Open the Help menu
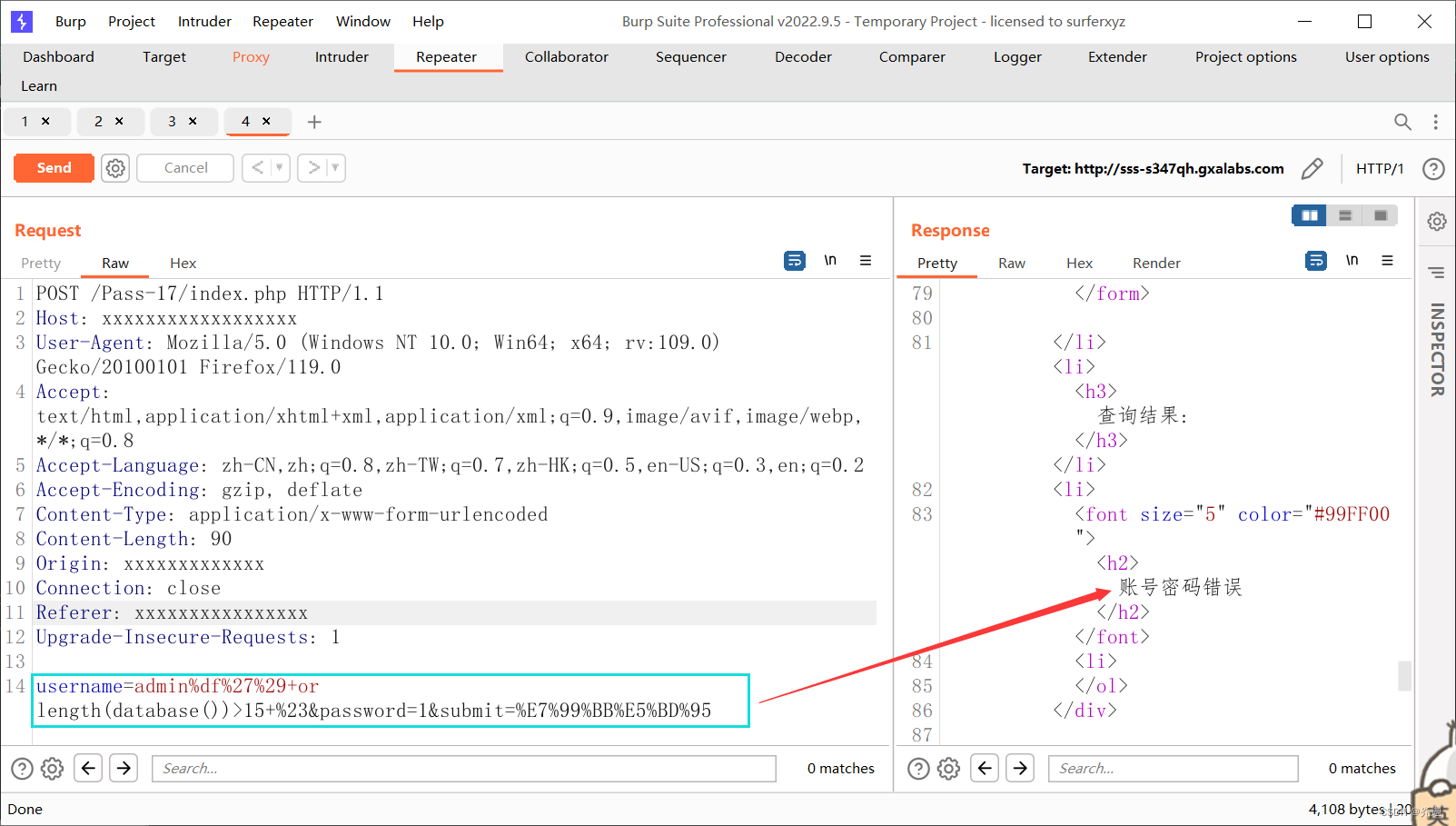The width and height of the screenshot is (1456, 826). click(x=428, y=22)
